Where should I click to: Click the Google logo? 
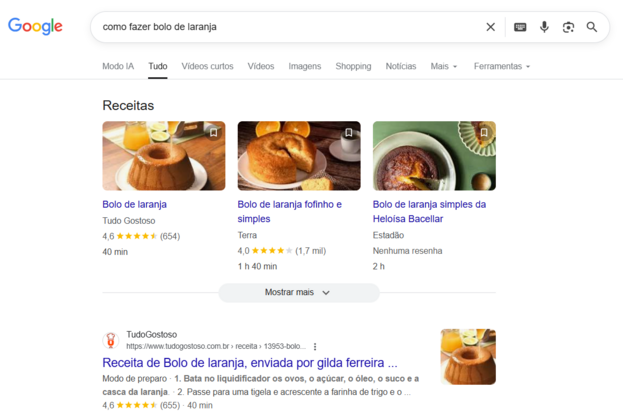tap(35, 27)
